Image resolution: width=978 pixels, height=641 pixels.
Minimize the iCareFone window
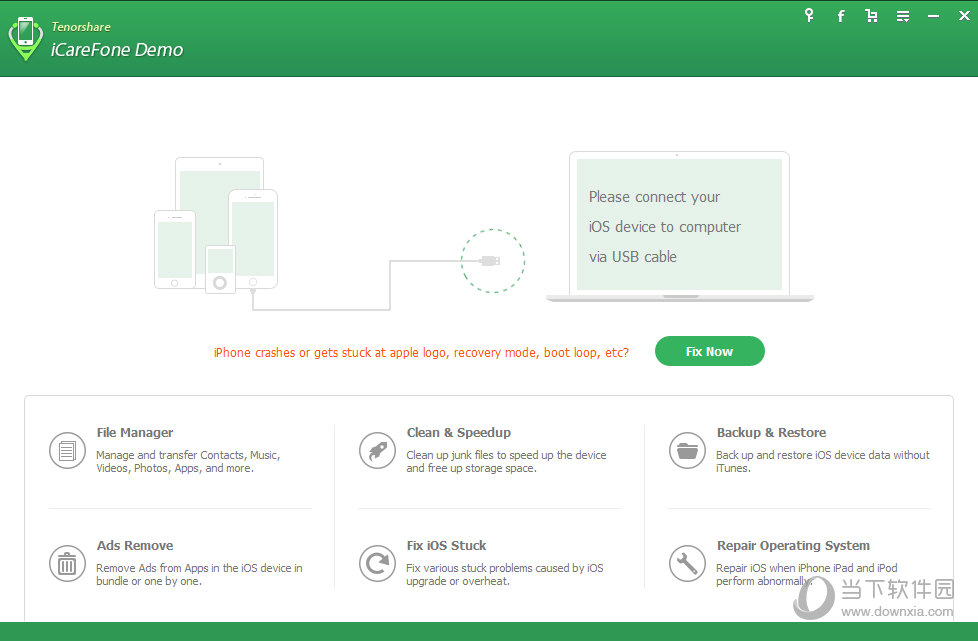pos(933,16)
